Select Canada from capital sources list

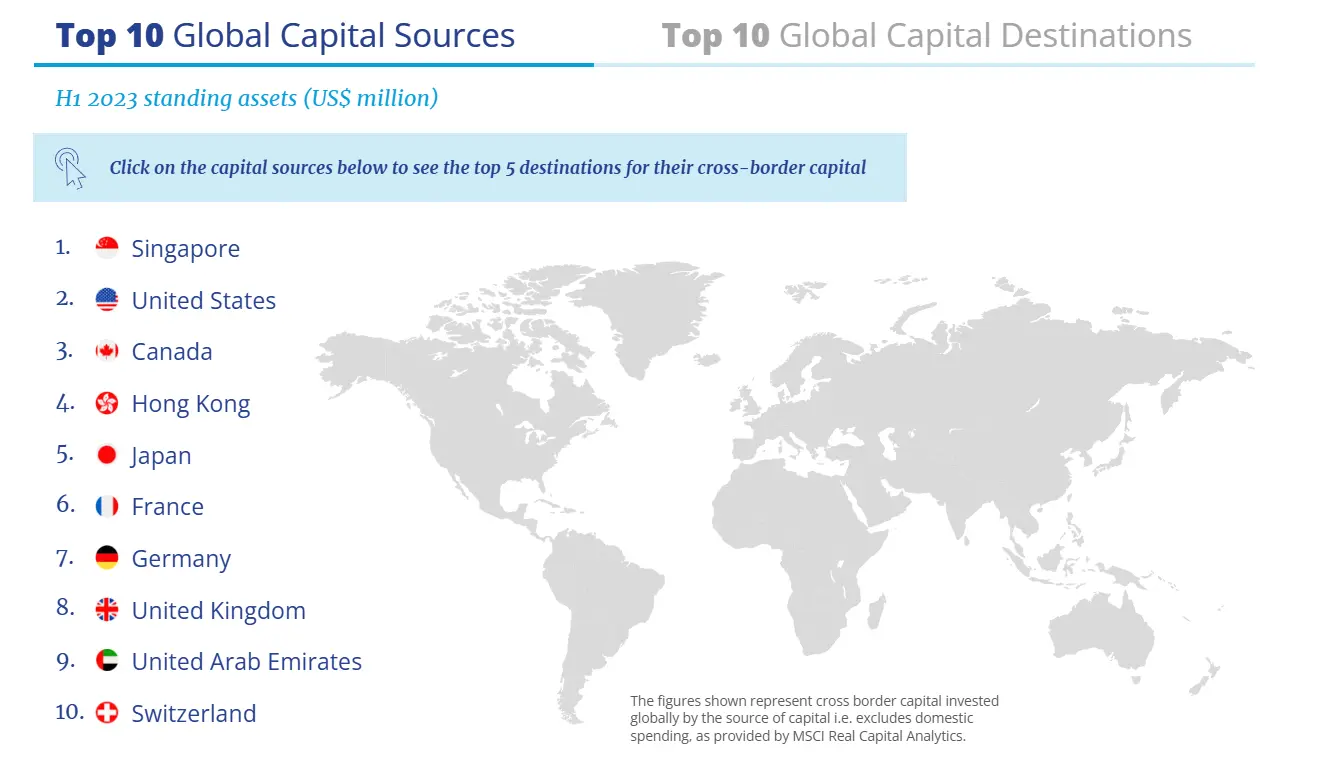tap(172, 352)
